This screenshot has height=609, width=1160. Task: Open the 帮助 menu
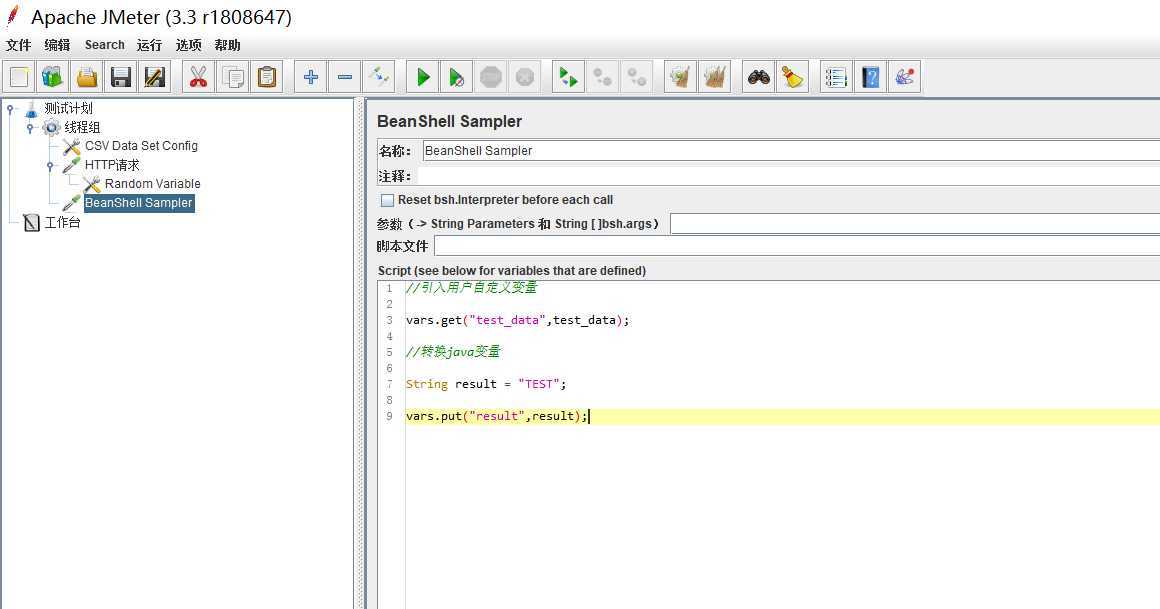coord(228,45)
